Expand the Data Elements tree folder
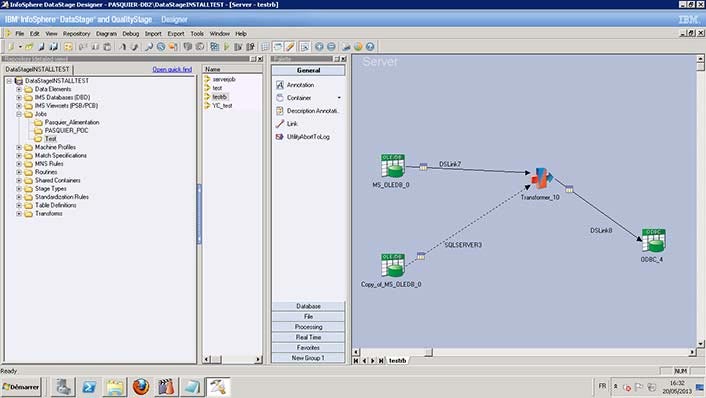Screen dimensions: 706x398 pos(19,89)
